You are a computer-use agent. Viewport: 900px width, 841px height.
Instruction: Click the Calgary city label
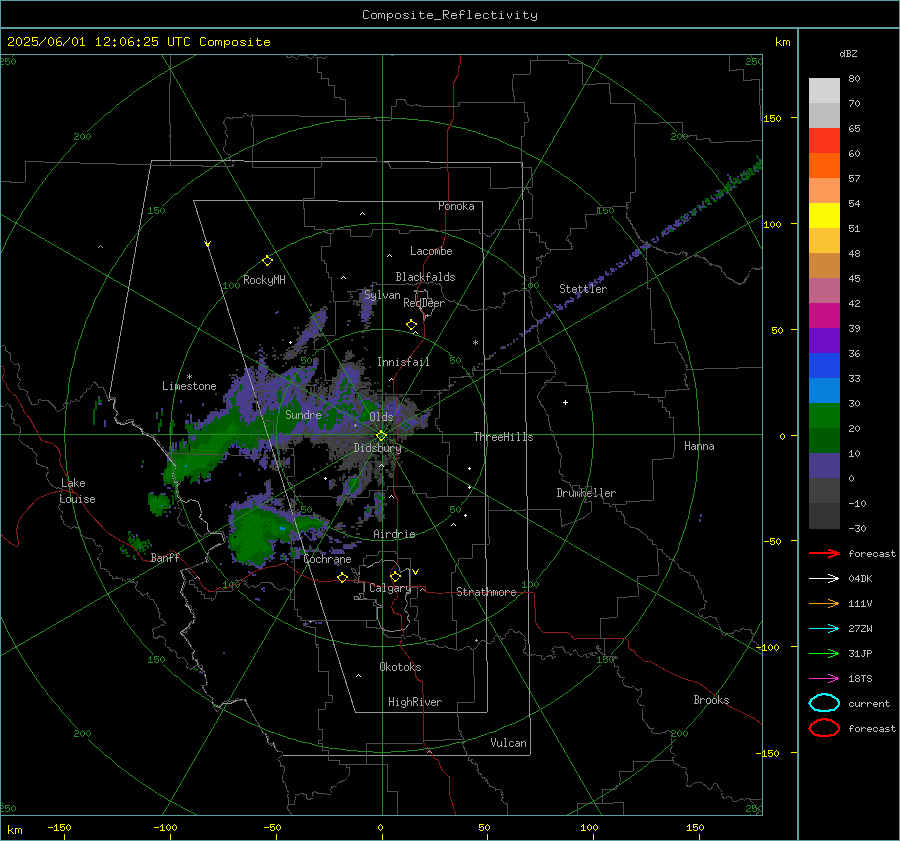tap(390, 588)
